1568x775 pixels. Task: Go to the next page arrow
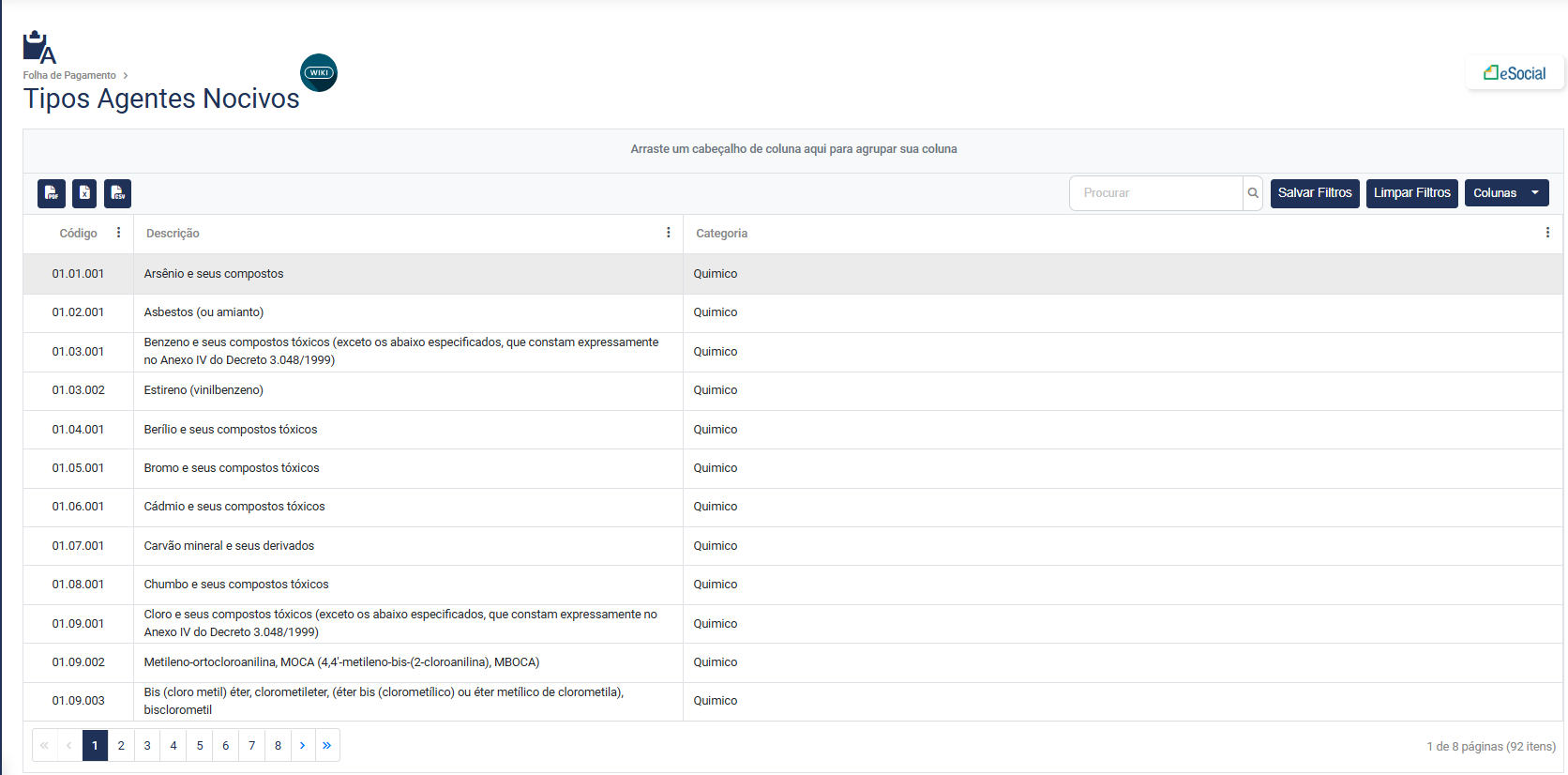(x=302, y=746)
